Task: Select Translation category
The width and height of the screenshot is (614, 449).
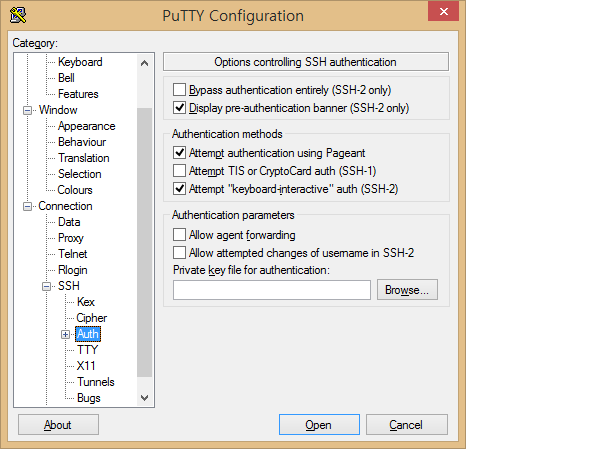Action: (x=84, y=158)
